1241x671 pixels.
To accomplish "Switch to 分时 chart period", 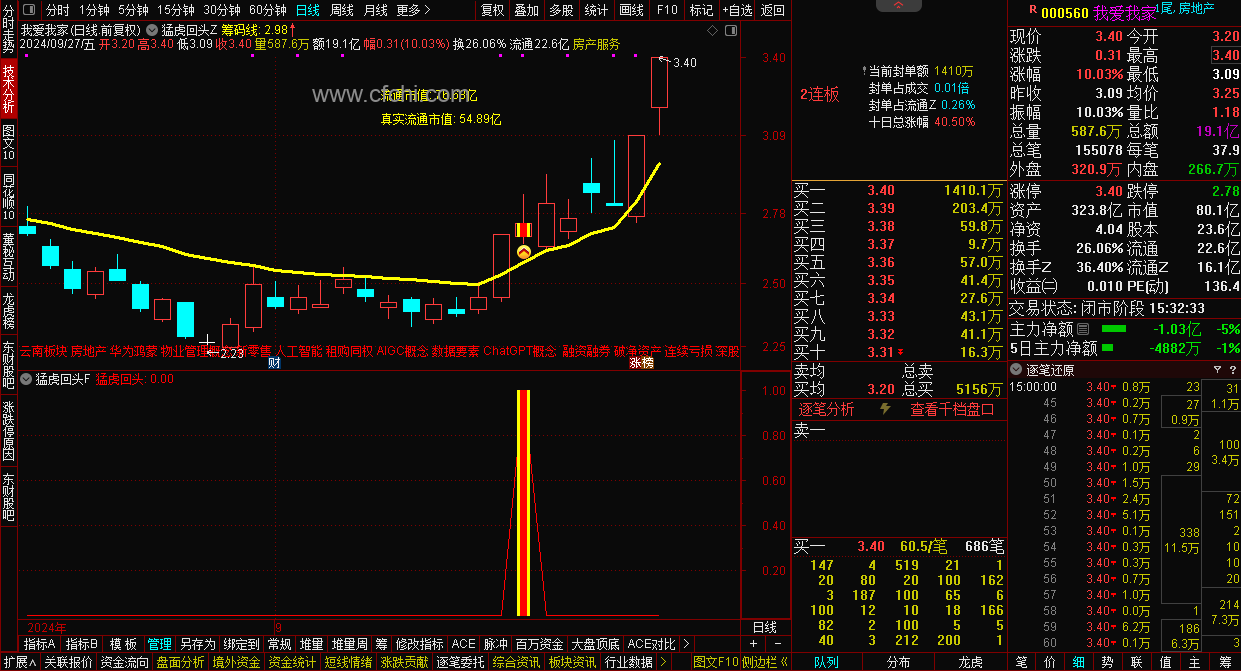I will point(58,10).
